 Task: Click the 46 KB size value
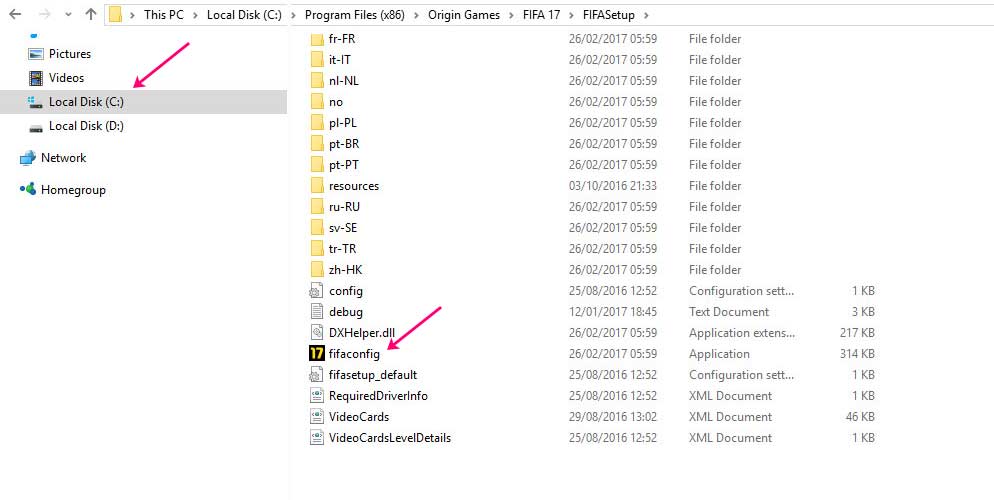[860, 416]
